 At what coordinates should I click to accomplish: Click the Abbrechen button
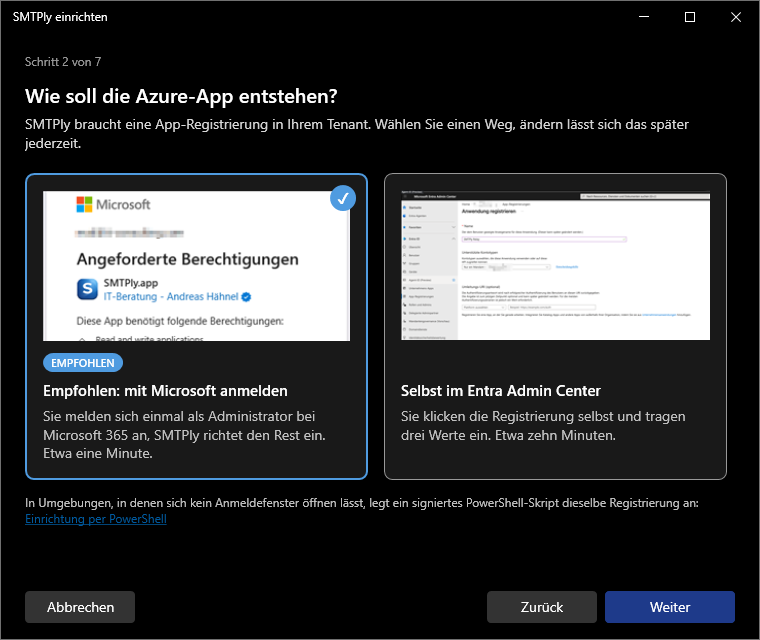click(x=80, y=607)
